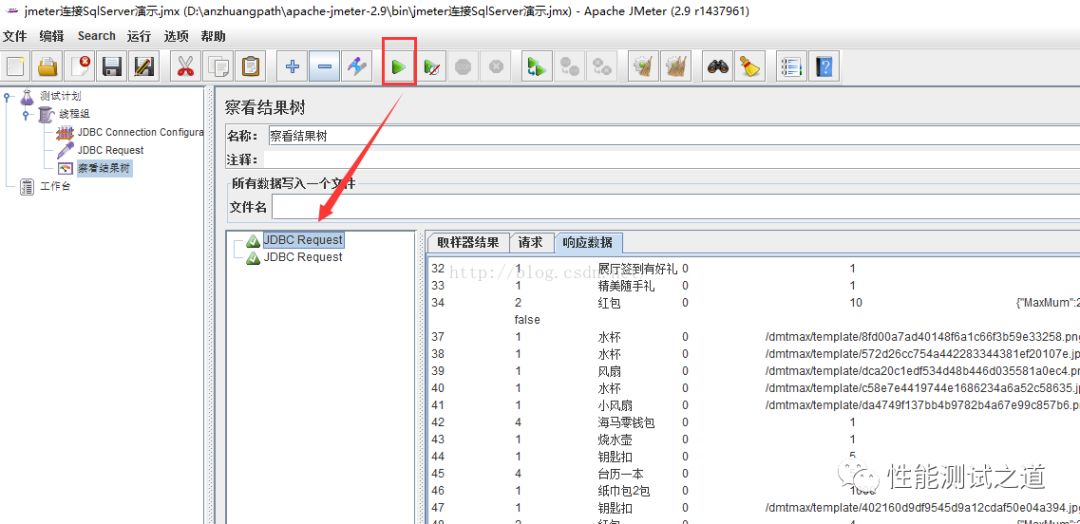The height and width of the screenshot is (524, 1080).
Task: Click the 文件名 input field
Action: pos(676,207)
